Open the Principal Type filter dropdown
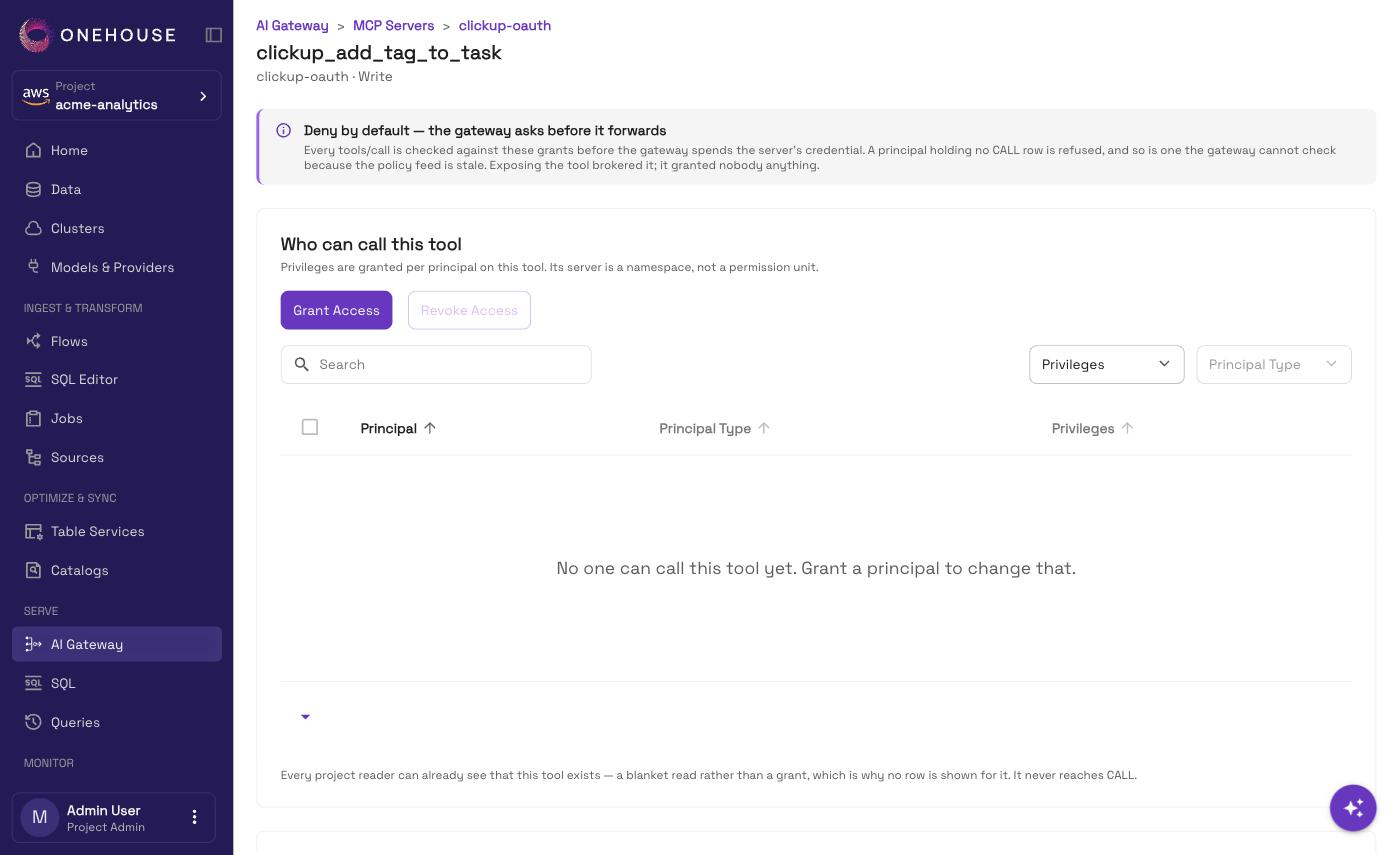1400x855 pixels. point(1274,364)
